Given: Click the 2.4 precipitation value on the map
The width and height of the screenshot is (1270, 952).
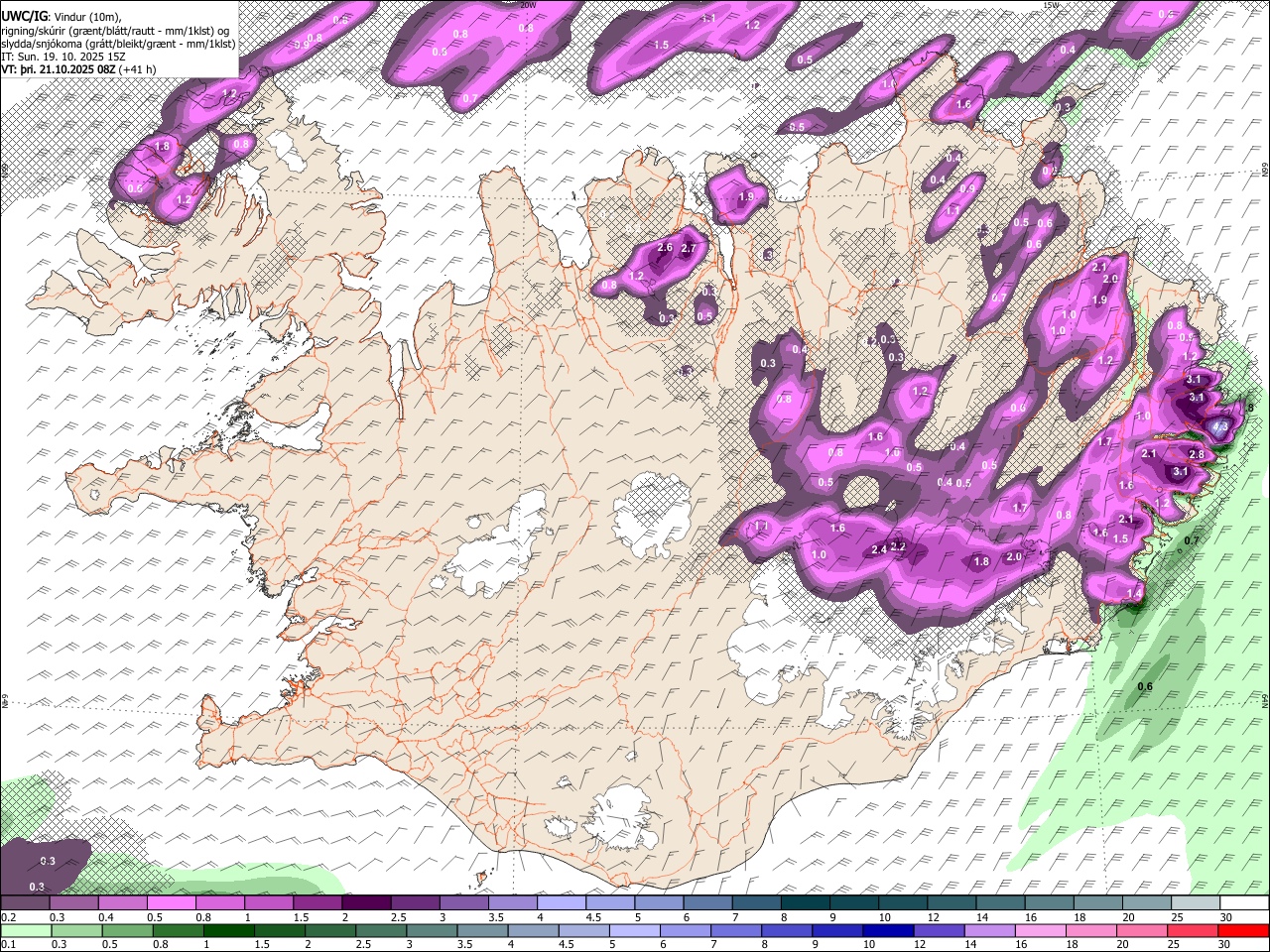Looking at the screenshot, I should pos(879,550).
